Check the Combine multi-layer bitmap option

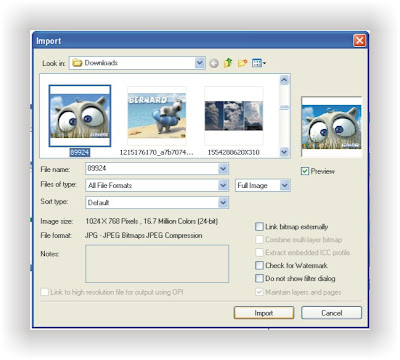(259, 240)
